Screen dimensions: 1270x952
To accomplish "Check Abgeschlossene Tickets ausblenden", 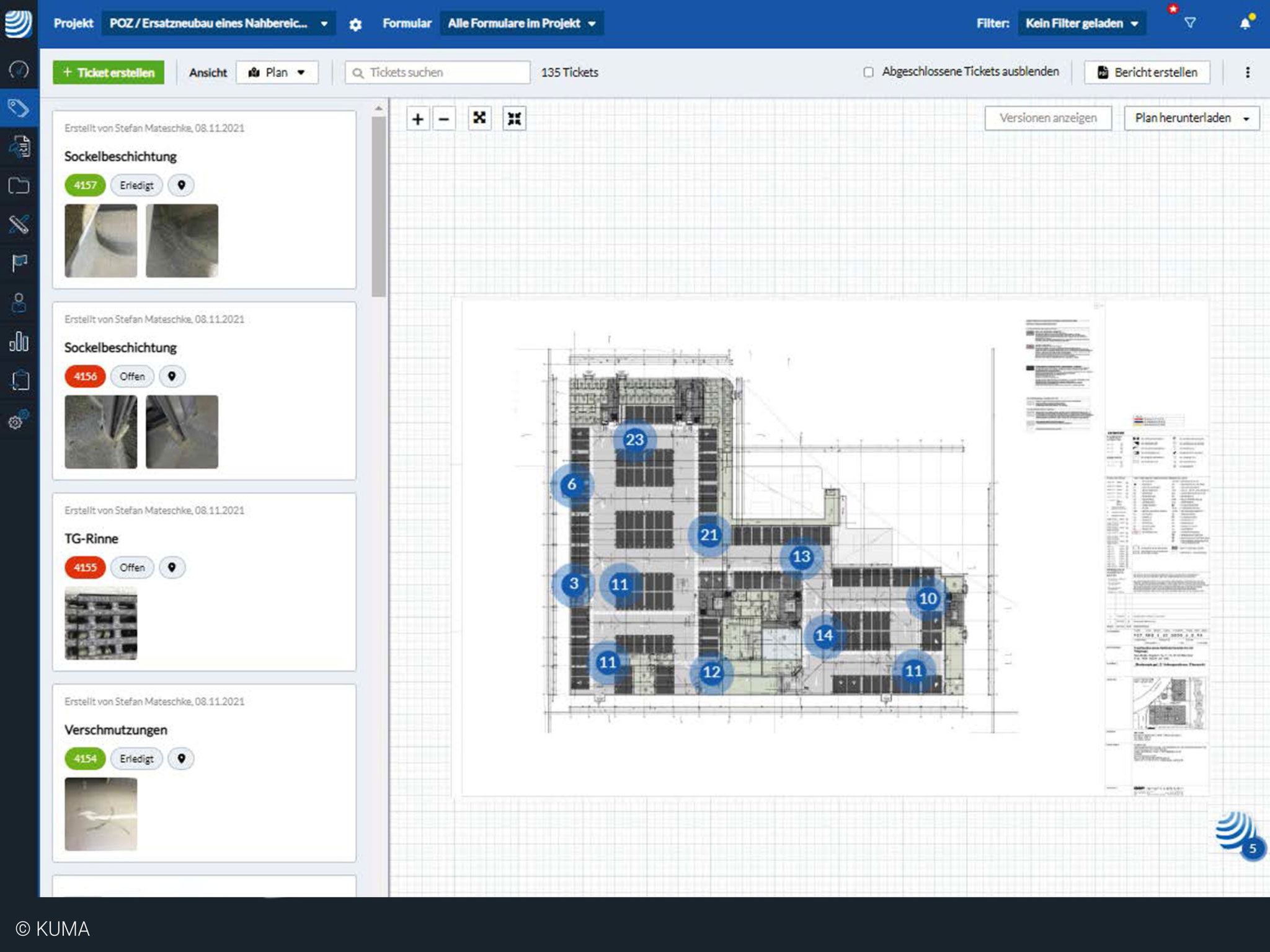I will pyautogui.click(x=868, y=73).
